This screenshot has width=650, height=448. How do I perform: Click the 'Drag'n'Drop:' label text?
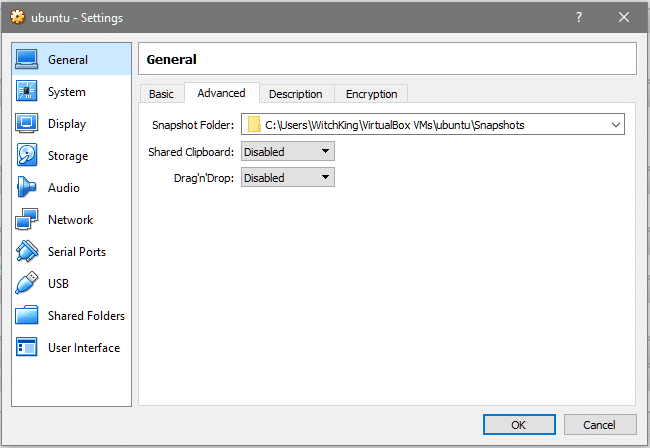[204, 178]
